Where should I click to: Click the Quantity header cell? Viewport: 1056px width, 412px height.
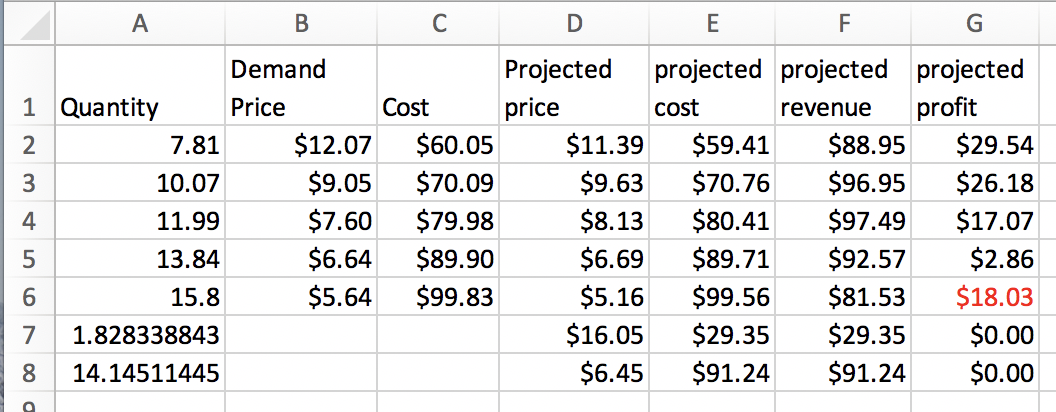140,88
